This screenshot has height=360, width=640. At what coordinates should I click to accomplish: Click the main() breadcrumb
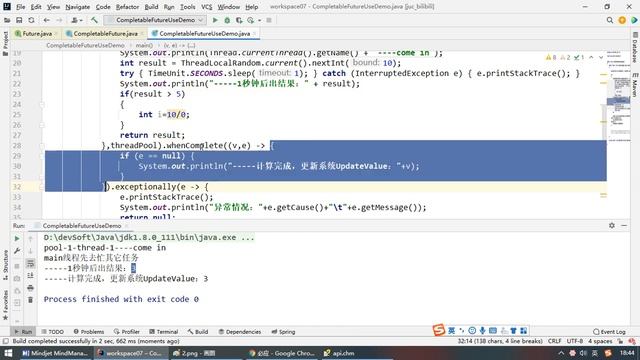point(144,45)
